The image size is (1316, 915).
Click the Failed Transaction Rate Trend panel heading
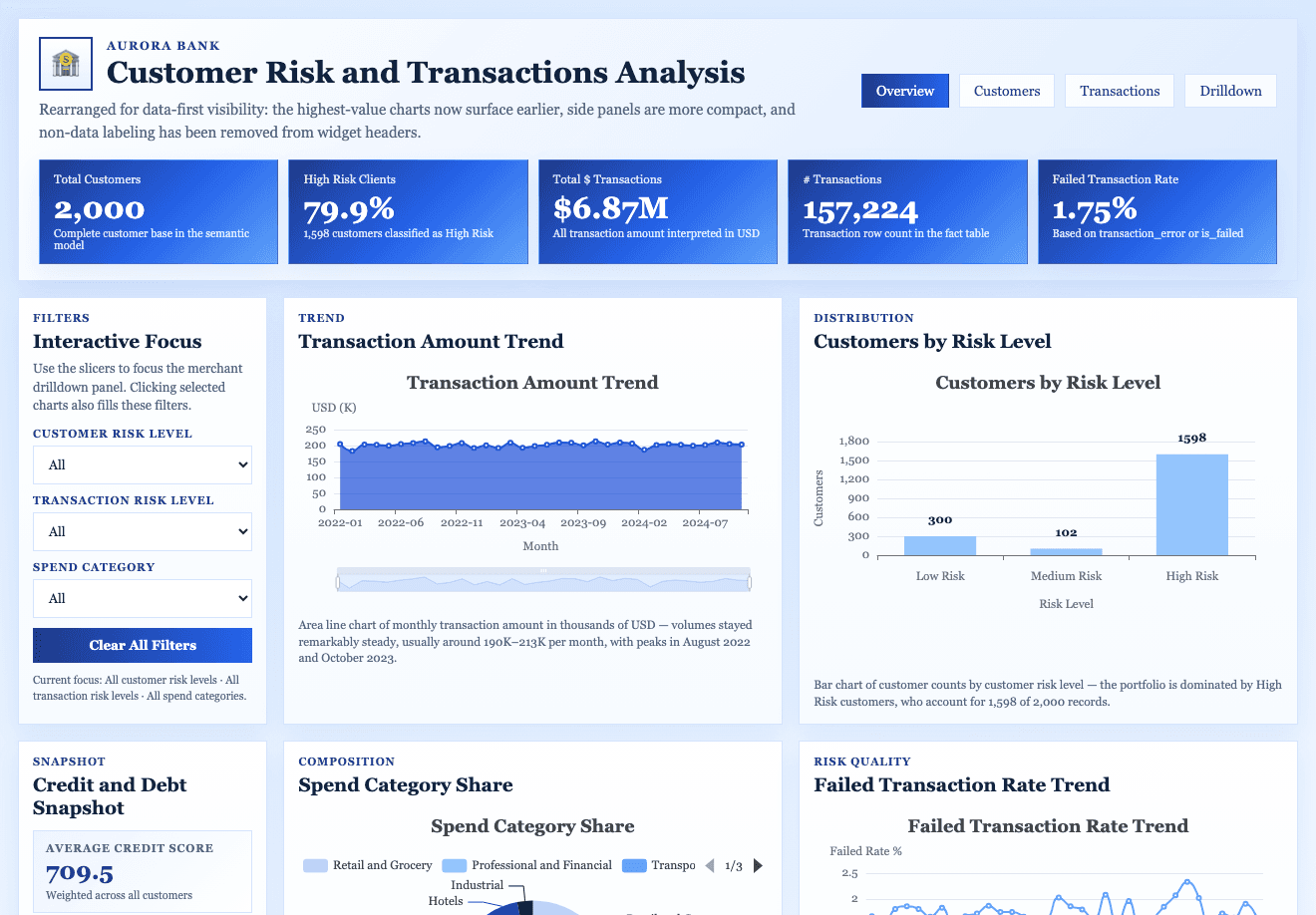(961, 784)
